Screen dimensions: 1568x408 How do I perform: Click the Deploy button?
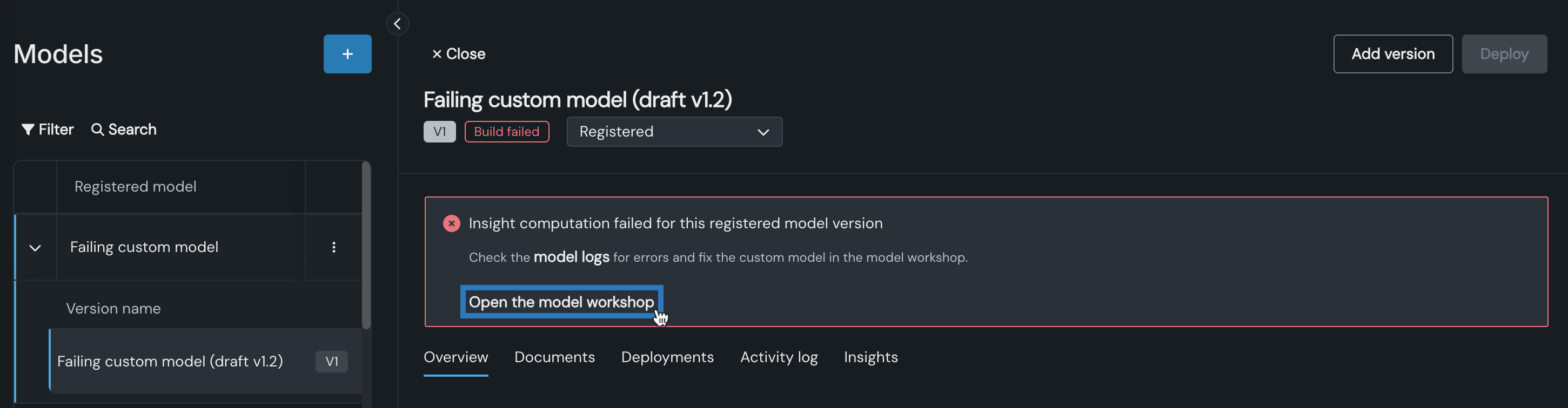[x=1504, y=54]
